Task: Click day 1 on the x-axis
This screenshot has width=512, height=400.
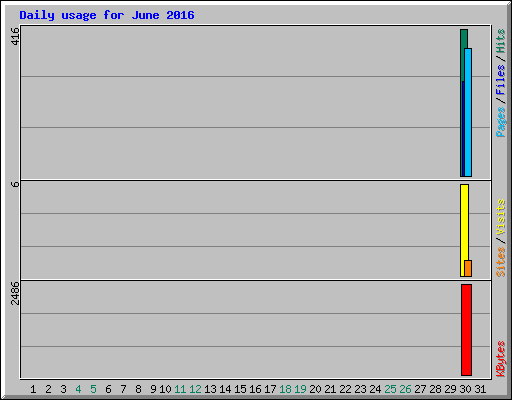Action: click(x=33, y=389)
